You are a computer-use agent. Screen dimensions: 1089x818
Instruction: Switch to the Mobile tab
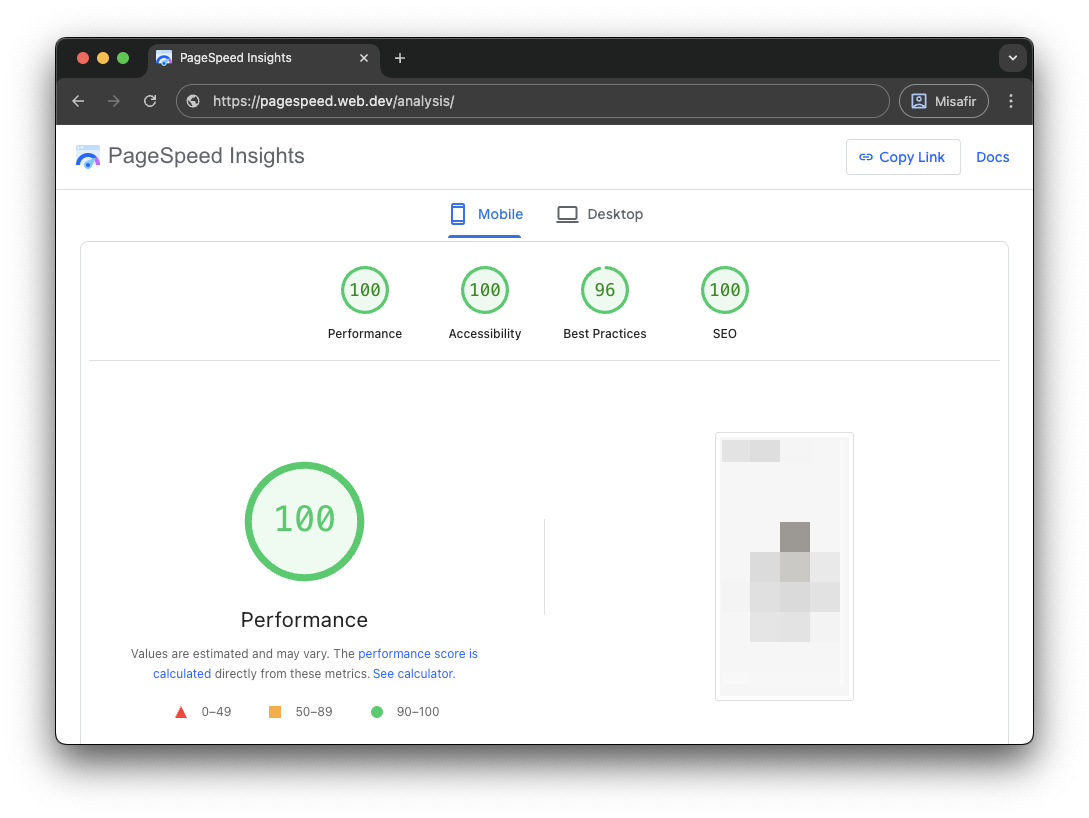(485, 215)
